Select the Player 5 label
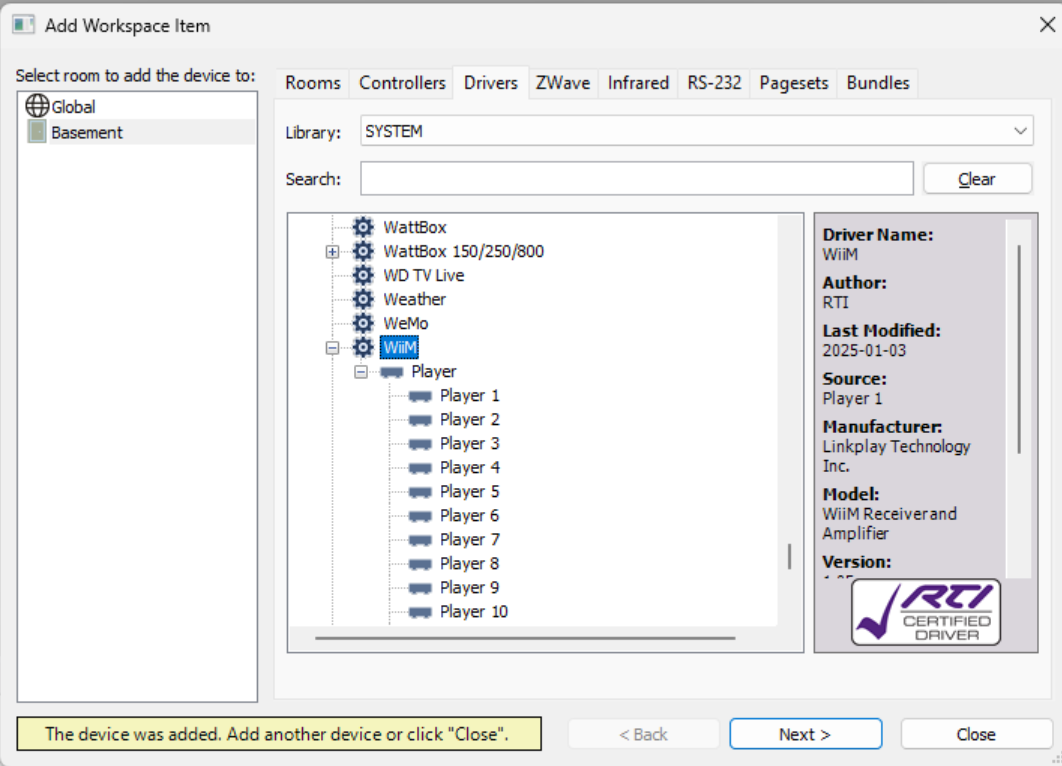 469,492
